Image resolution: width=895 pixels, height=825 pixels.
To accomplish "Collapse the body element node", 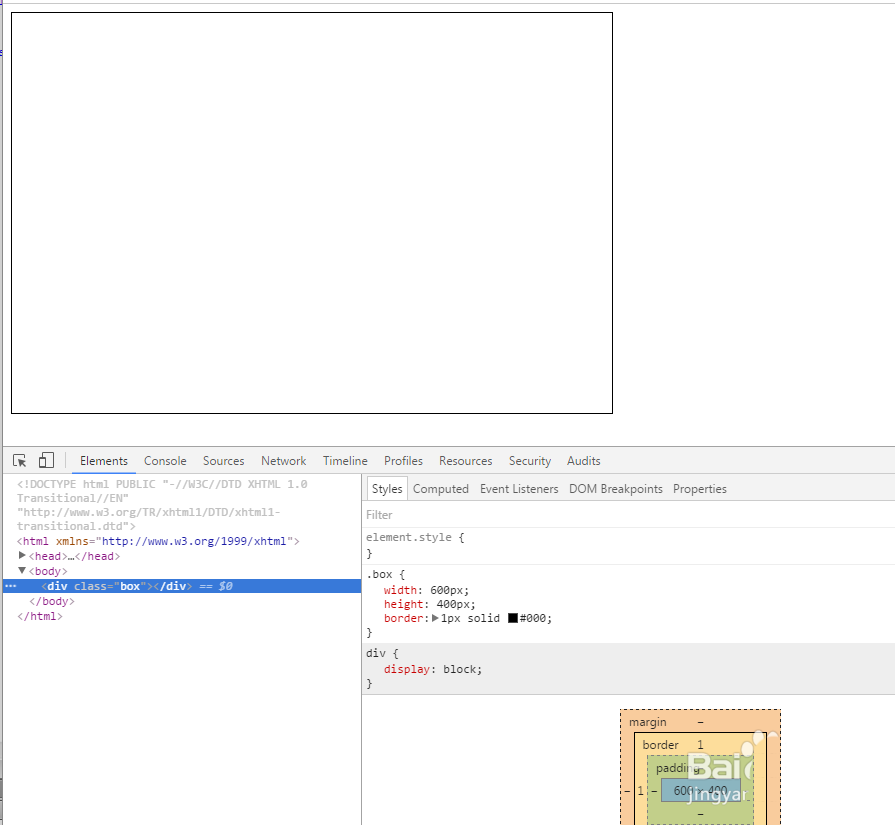I will 23,571.
